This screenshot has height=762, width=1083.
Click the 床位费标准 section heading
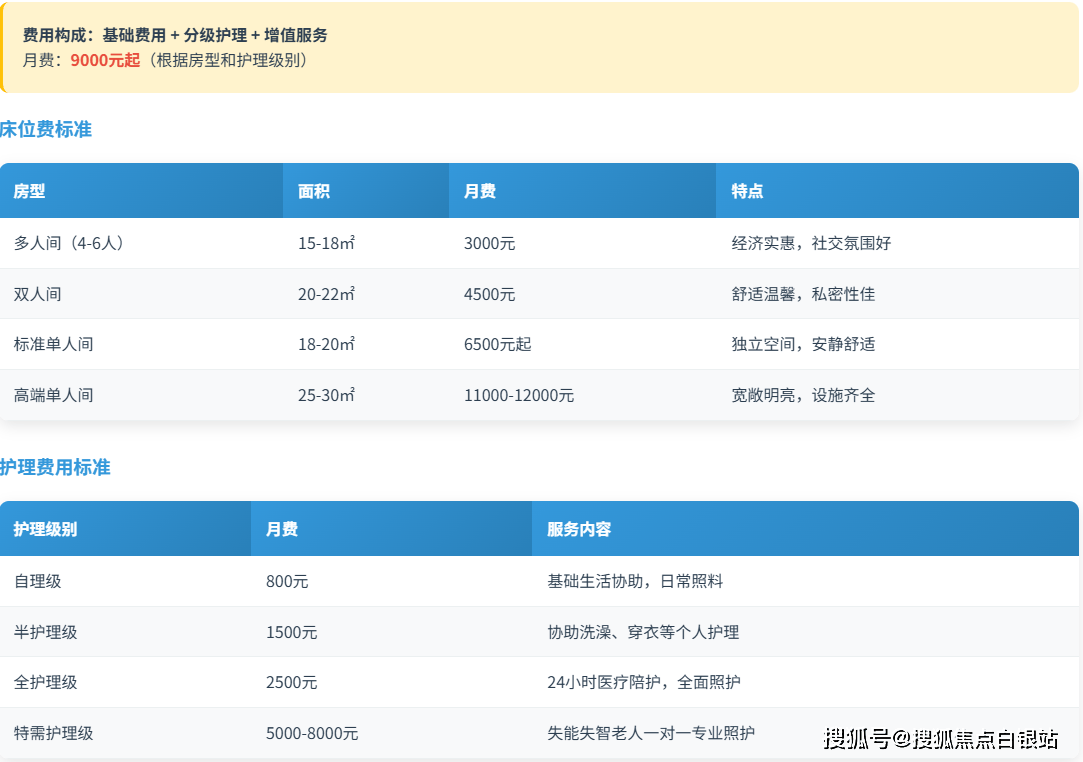[x=46, y=129]
